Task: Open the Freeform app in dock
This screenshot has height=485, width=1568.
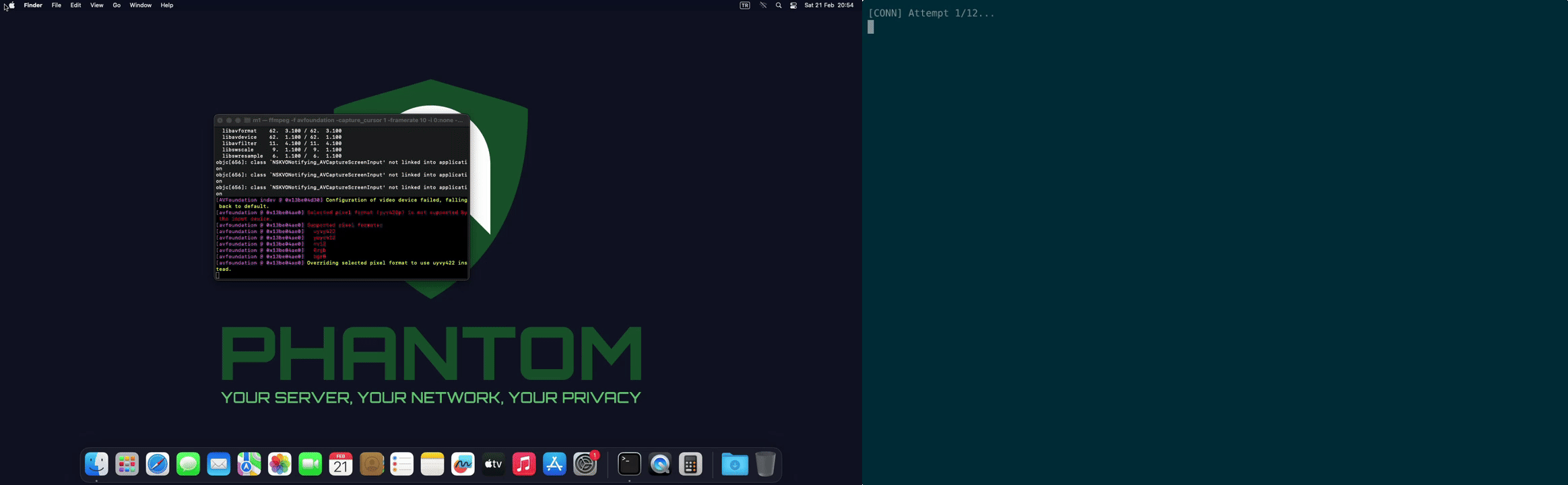Action: coord(463,464)
